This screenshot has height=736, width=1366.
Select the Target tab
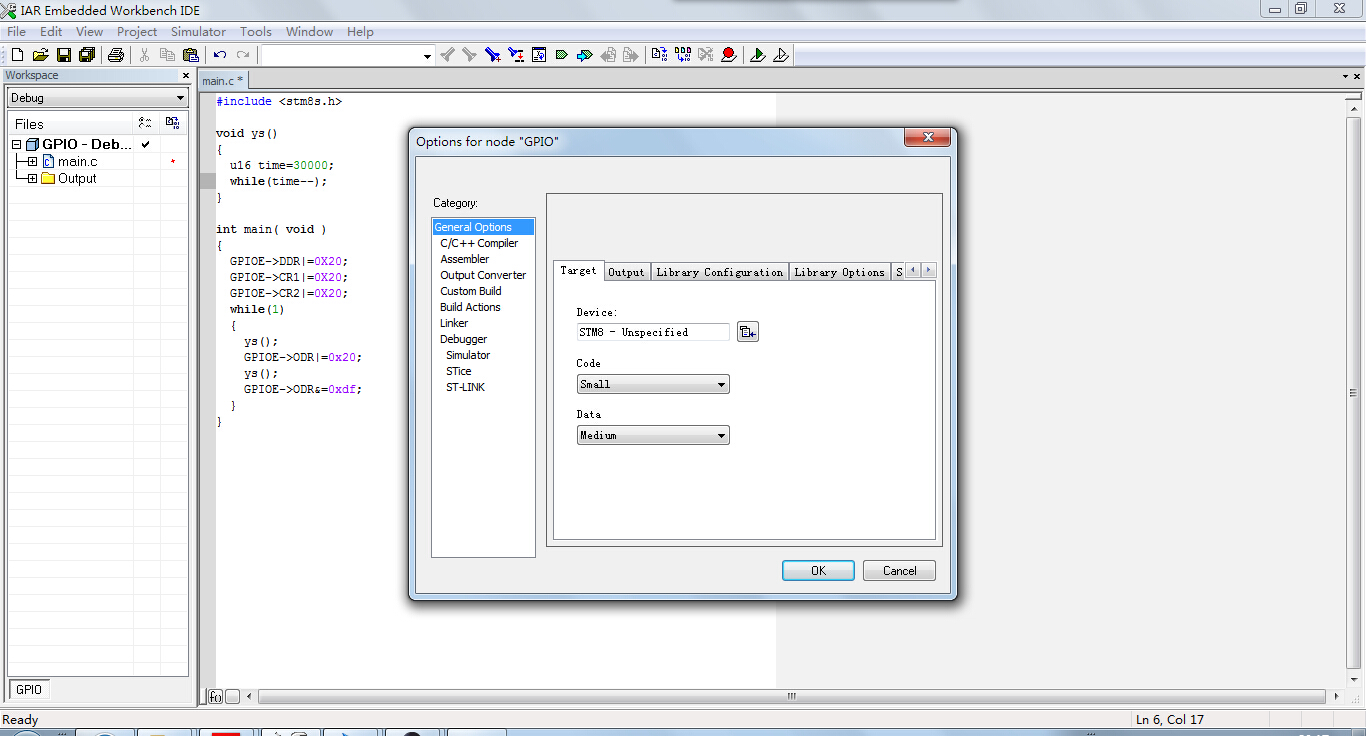coord(578,270)
